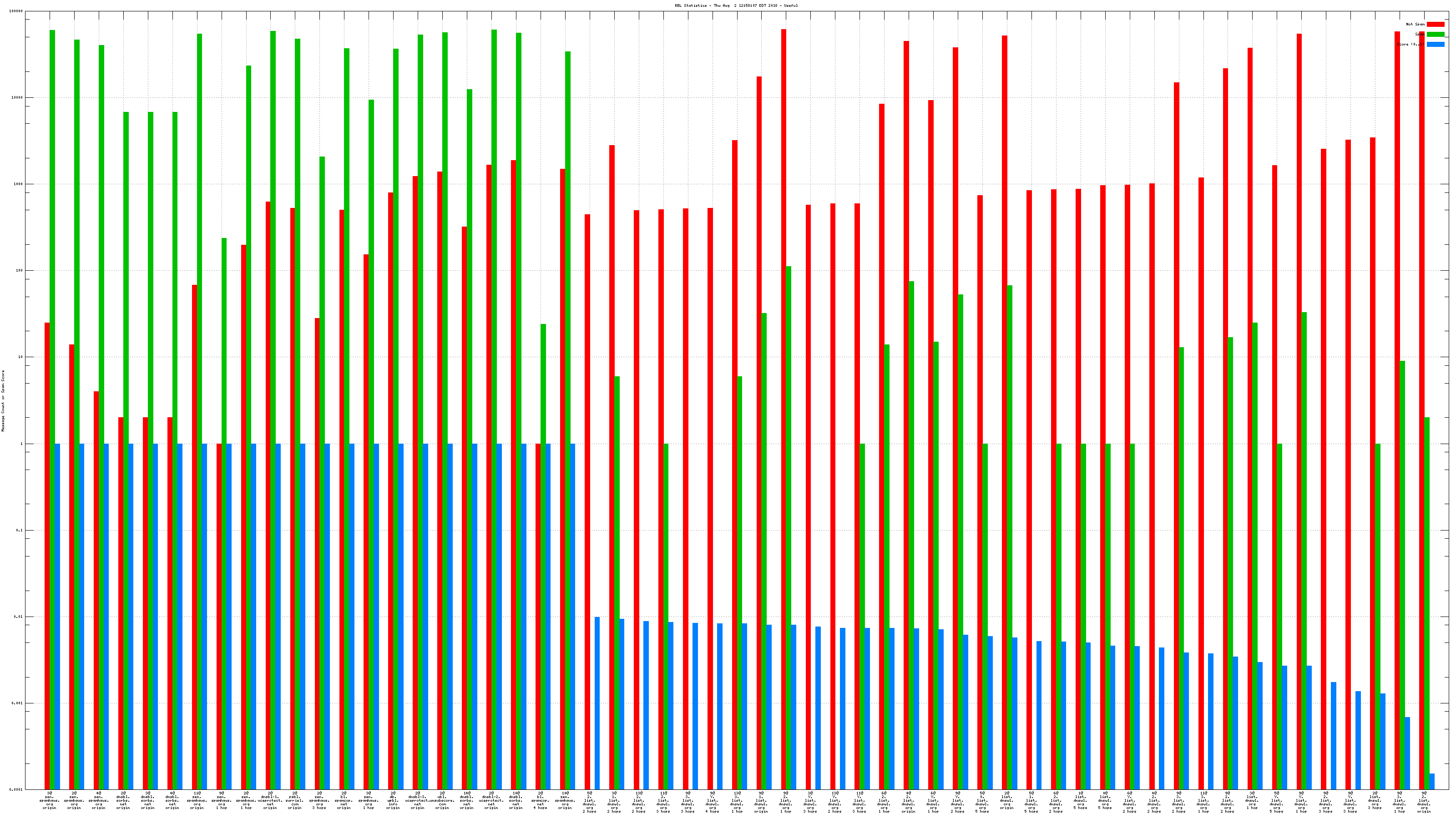Click the Not Spam legend text
The width and height of the screenshot is (1456, 819).
pos(1416,24)
